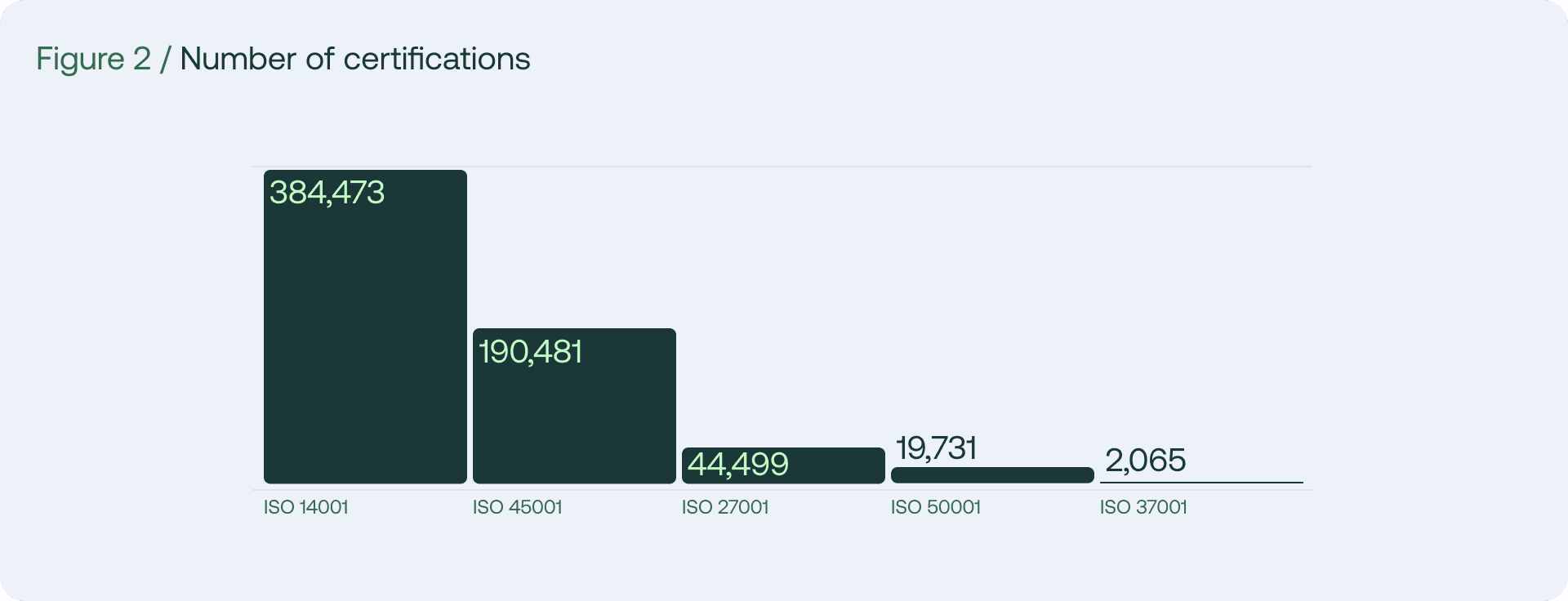Click the ISO 50001 axis label

click(935, 507)
